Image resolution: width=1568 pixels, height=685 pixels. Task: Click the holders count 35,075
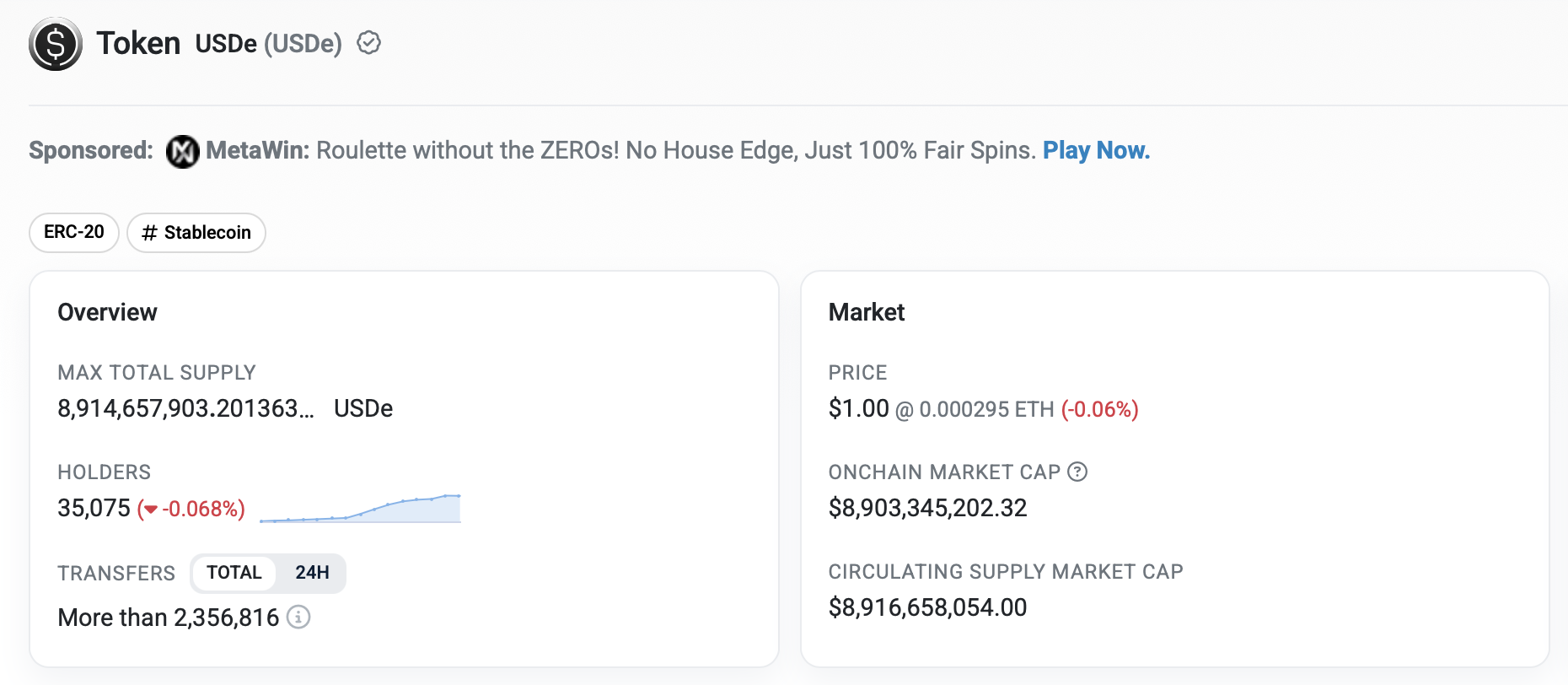coord(94,509)
